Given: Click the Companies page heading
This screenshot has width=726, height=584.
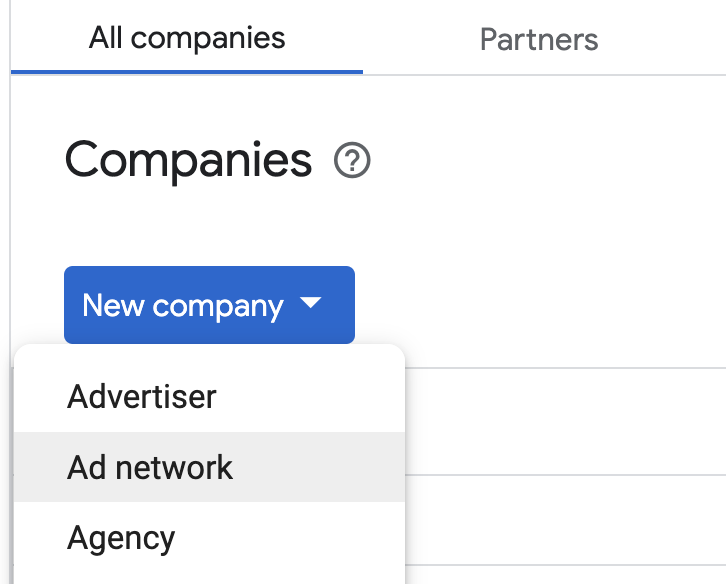Looking at the screenshot, I should [189, 161].
